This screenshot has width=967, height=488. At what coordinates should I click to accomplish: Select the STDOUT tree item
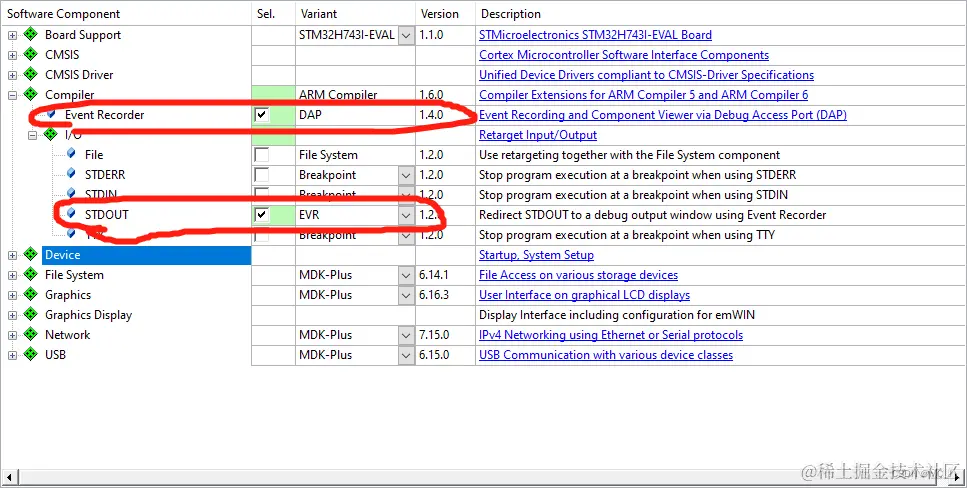(107, 215)
